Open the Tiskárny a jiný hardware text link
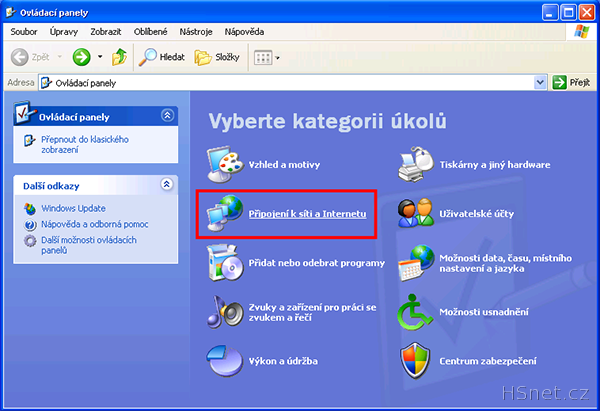 (x=495, y=165)
